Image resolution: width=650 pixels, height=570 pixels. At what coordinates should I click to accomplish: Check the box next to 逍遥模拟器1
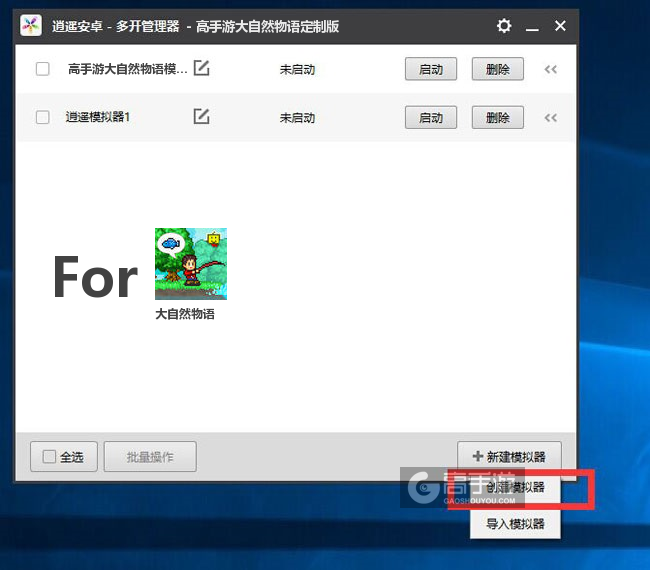[x=42, y=117]
